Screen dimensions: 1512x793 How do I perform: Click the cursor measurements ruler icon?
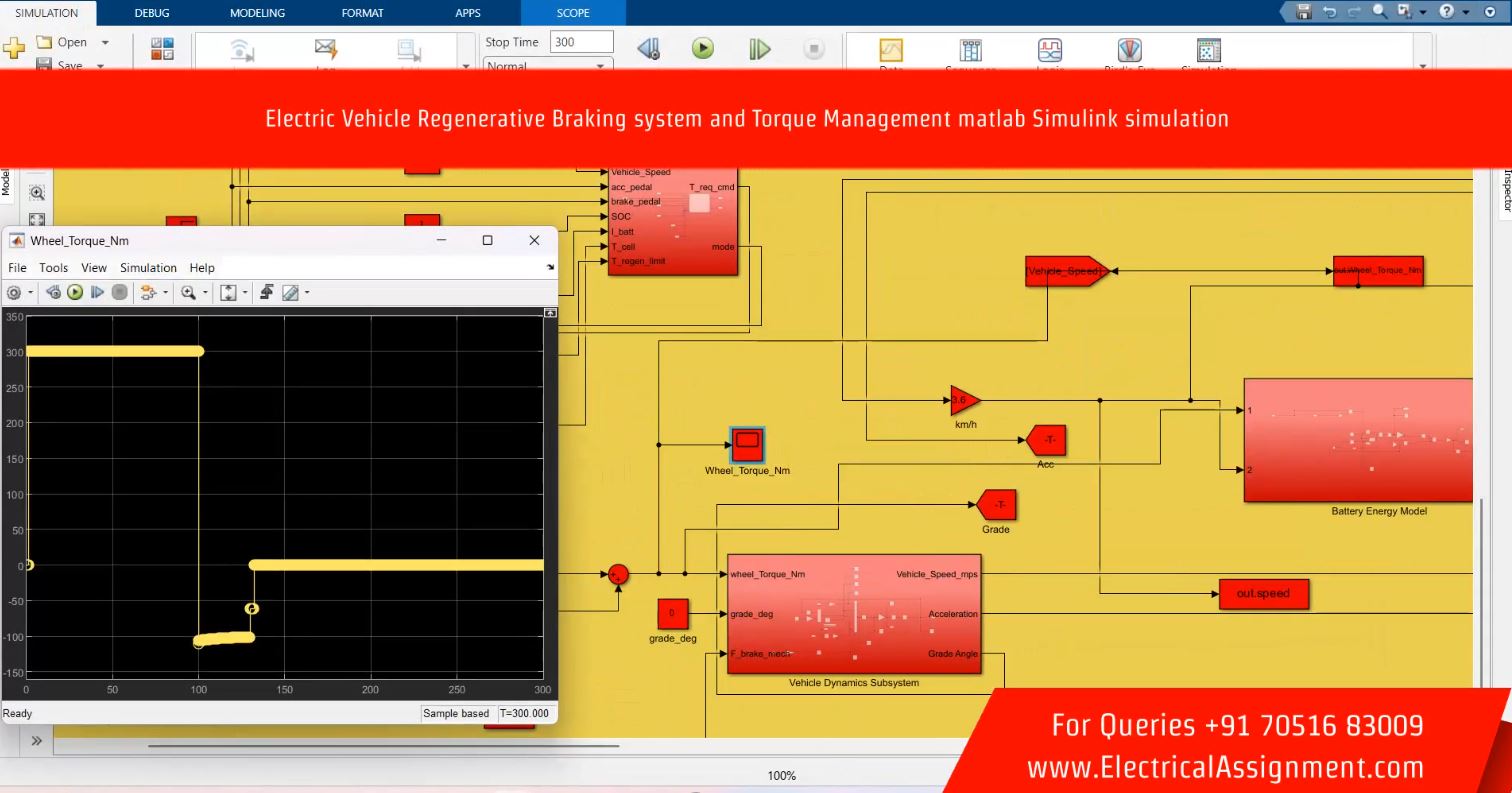coord(291,292)
